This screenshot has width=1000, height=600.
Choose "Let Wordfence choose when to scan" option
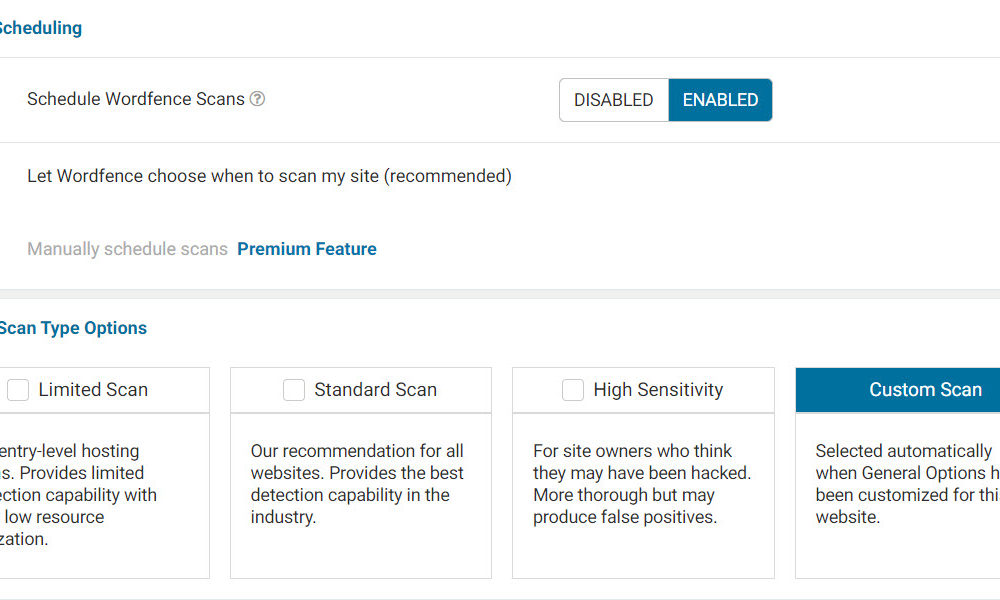pos(269,176)
